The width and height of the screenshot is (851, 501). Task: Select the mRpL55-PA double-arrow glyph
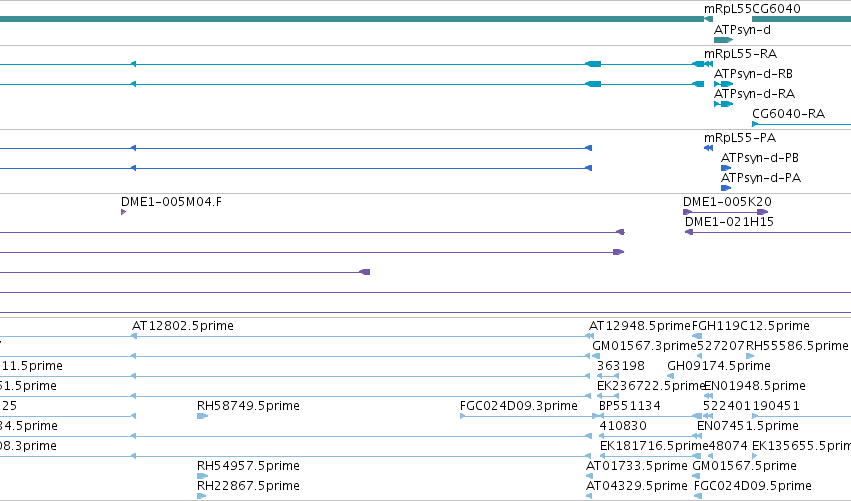coord(708,148)
